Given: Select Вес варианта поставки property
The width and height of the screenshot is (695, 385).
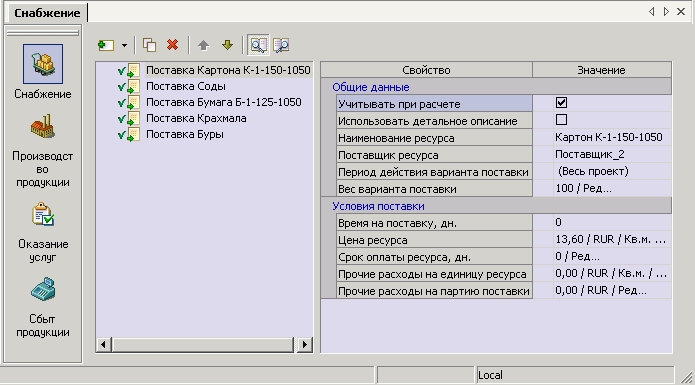Looking at the screenshot, I should (434, 189).
